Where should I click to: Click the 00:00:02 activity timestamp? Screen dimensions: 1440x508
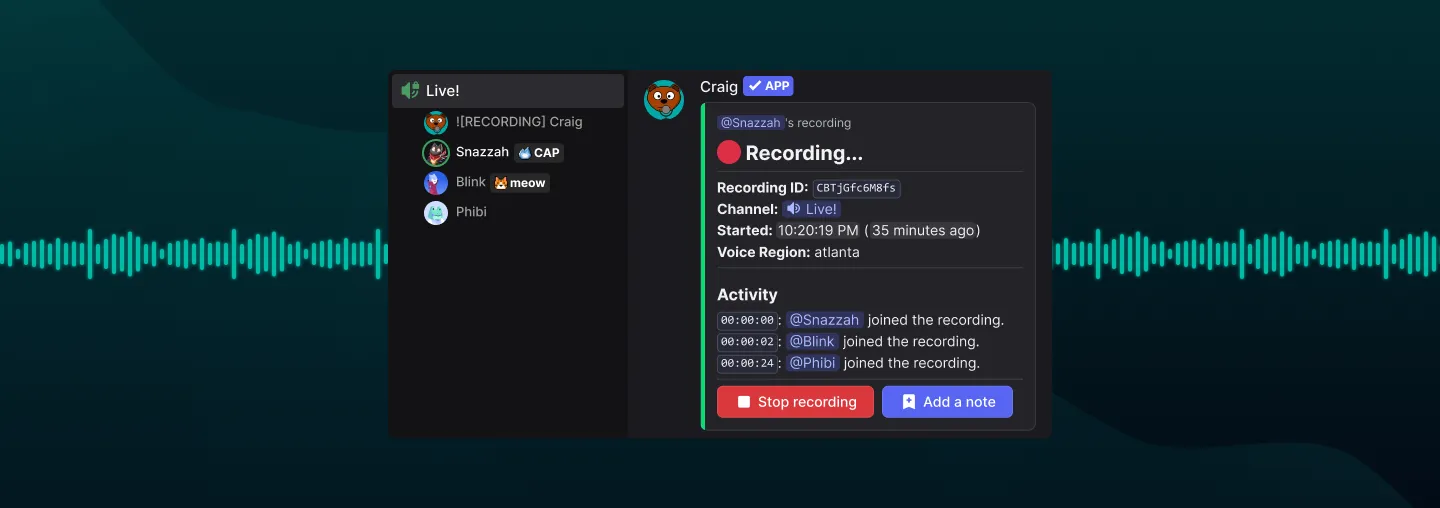[747, 342]
